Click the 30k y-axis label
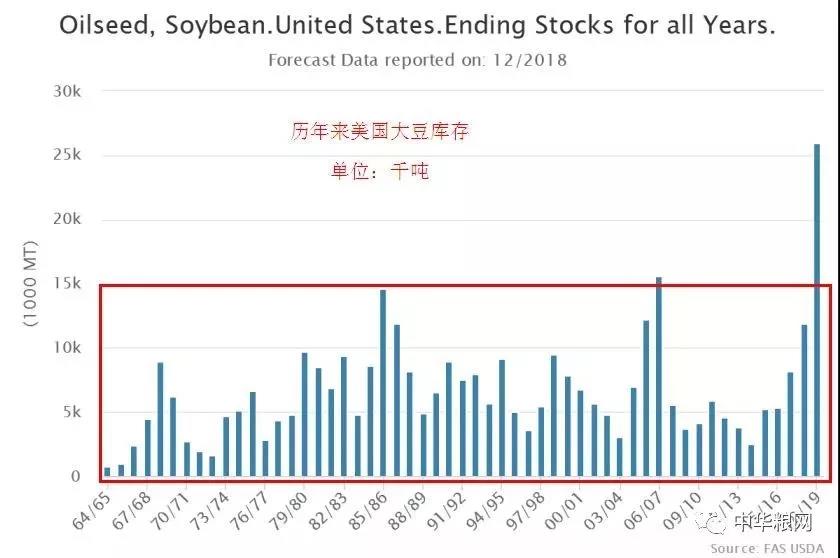 tap(67, 91)
